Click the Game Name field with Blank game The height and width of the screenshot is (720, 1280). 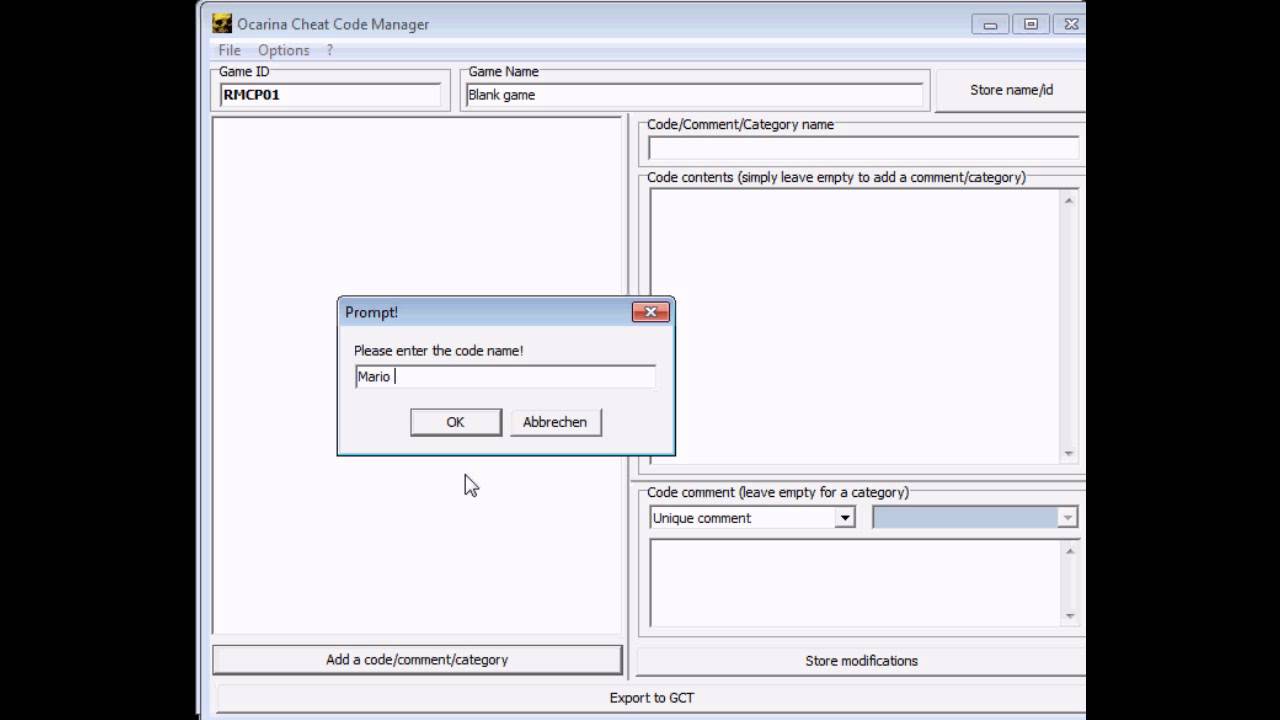pos(694,95)
